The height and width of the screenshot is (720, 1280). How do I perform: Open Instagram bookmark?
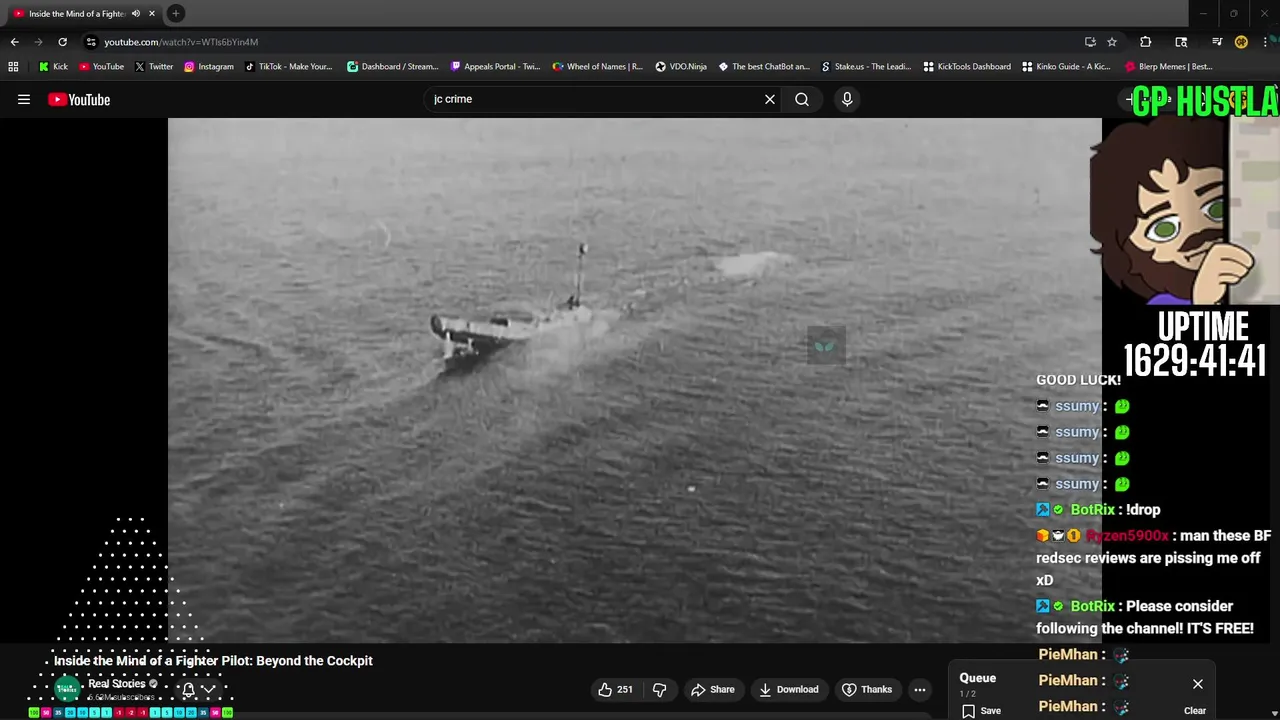tap(208, 67)
